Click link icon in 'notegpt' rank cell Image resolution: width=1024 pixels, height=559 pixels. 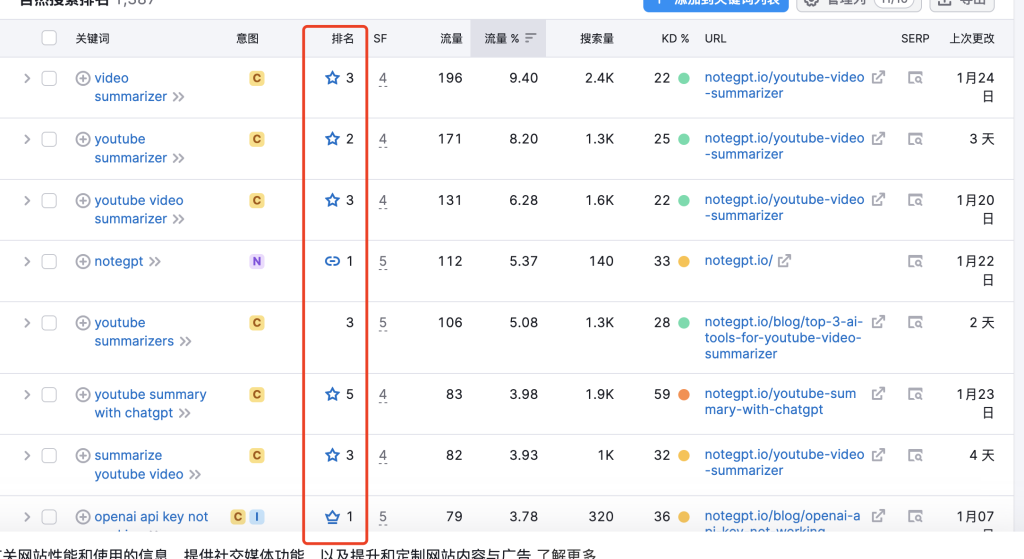coord(332,261)
